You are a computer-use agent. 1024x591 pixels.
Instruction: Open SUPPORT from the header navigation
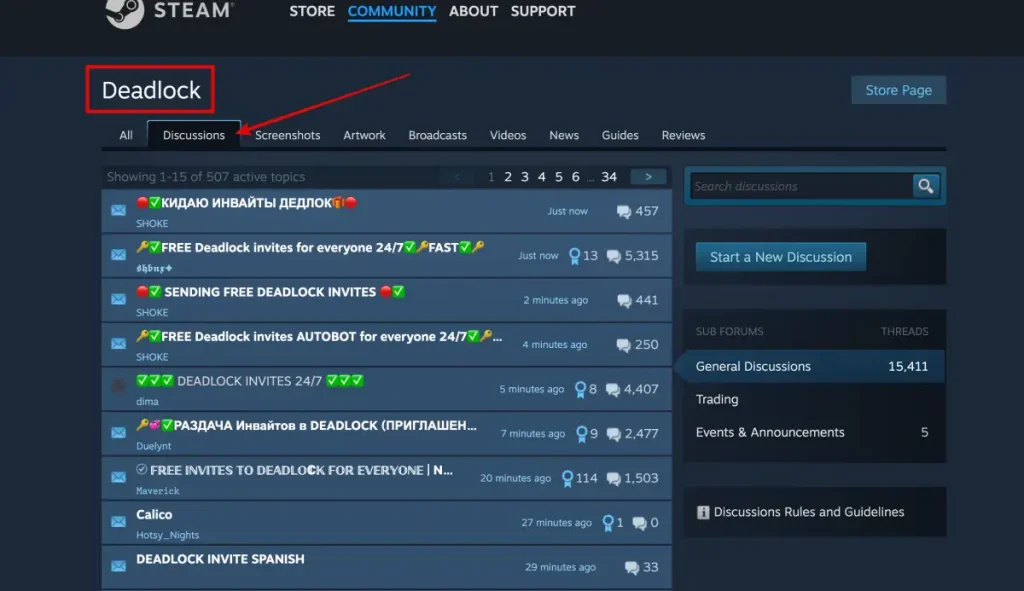(x=543, y=11)
